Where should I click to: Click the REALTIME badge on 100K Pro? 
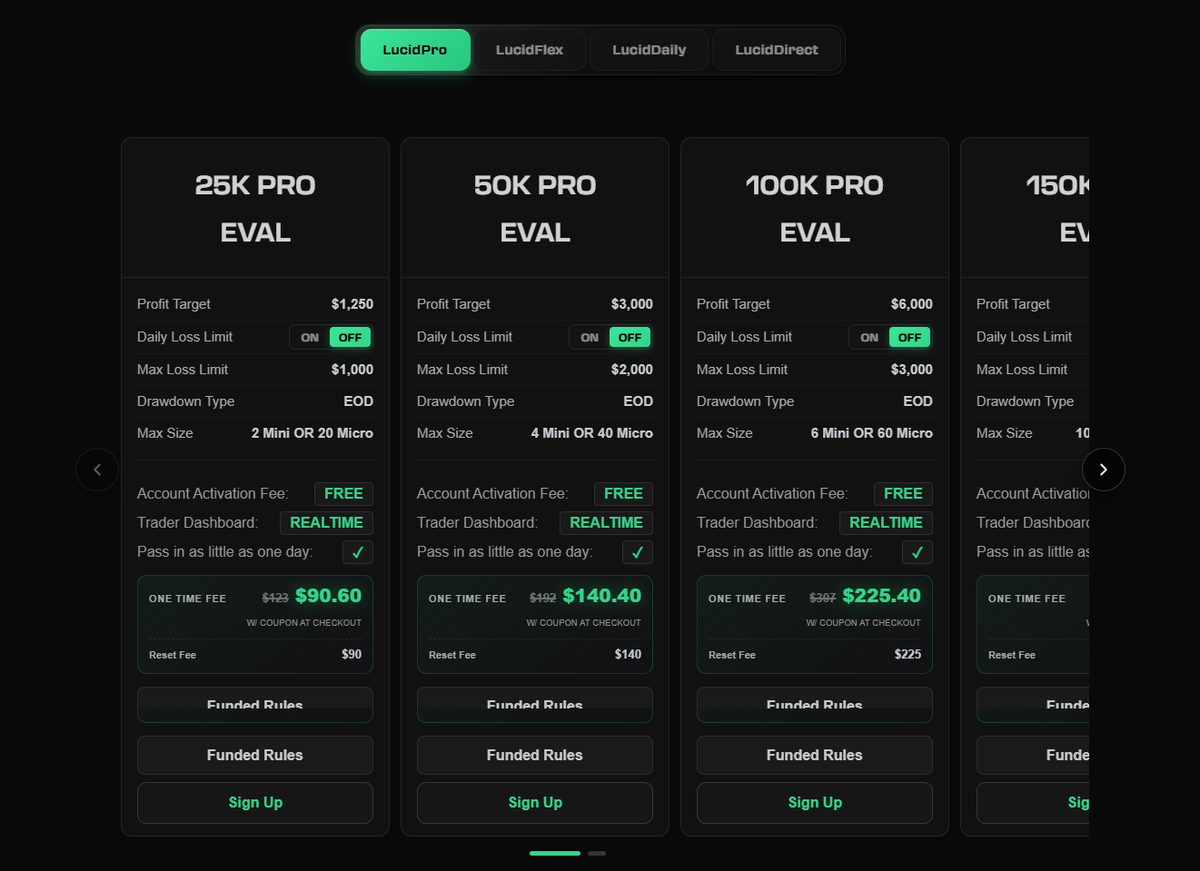click(x=886, y=523)
